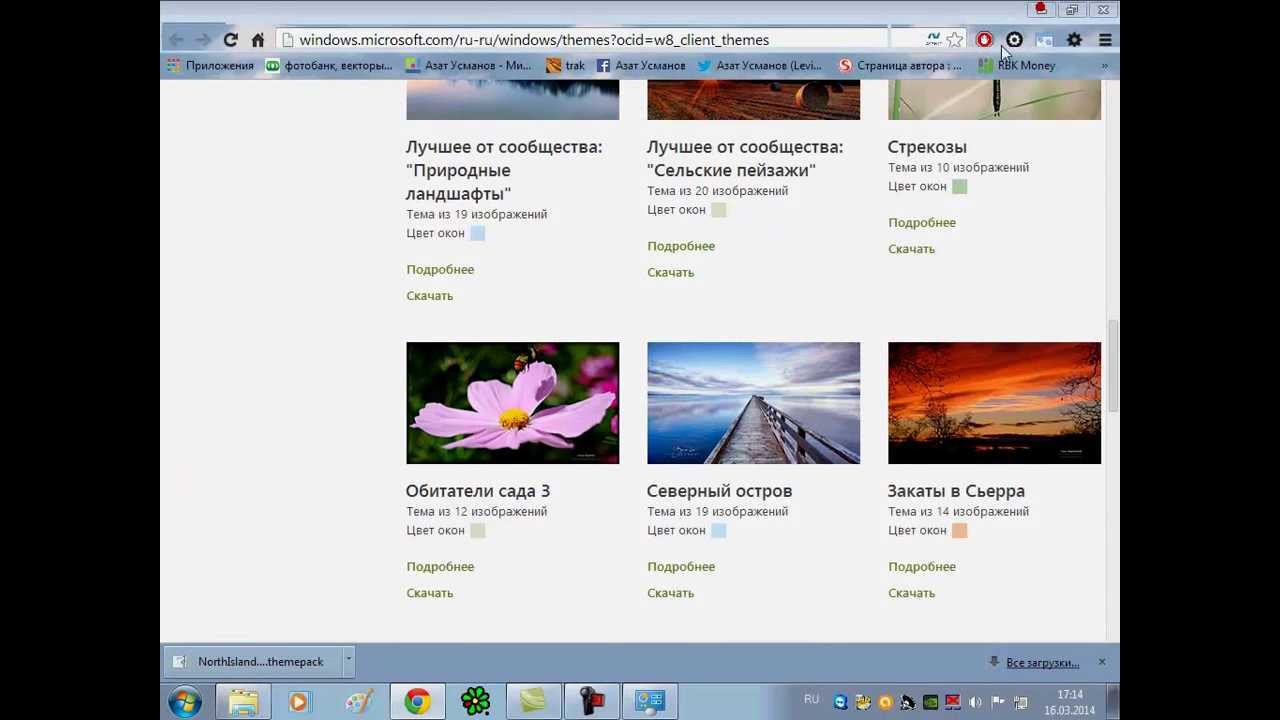Open the volume speaker tray icon
1280x720 pixels.
[975, 702]
